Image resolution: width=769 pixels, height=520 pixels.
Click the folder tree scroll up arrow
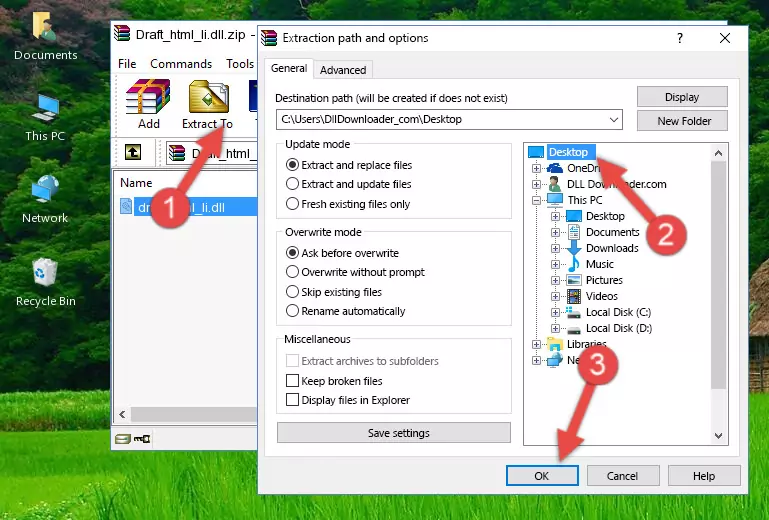point(718,153)
